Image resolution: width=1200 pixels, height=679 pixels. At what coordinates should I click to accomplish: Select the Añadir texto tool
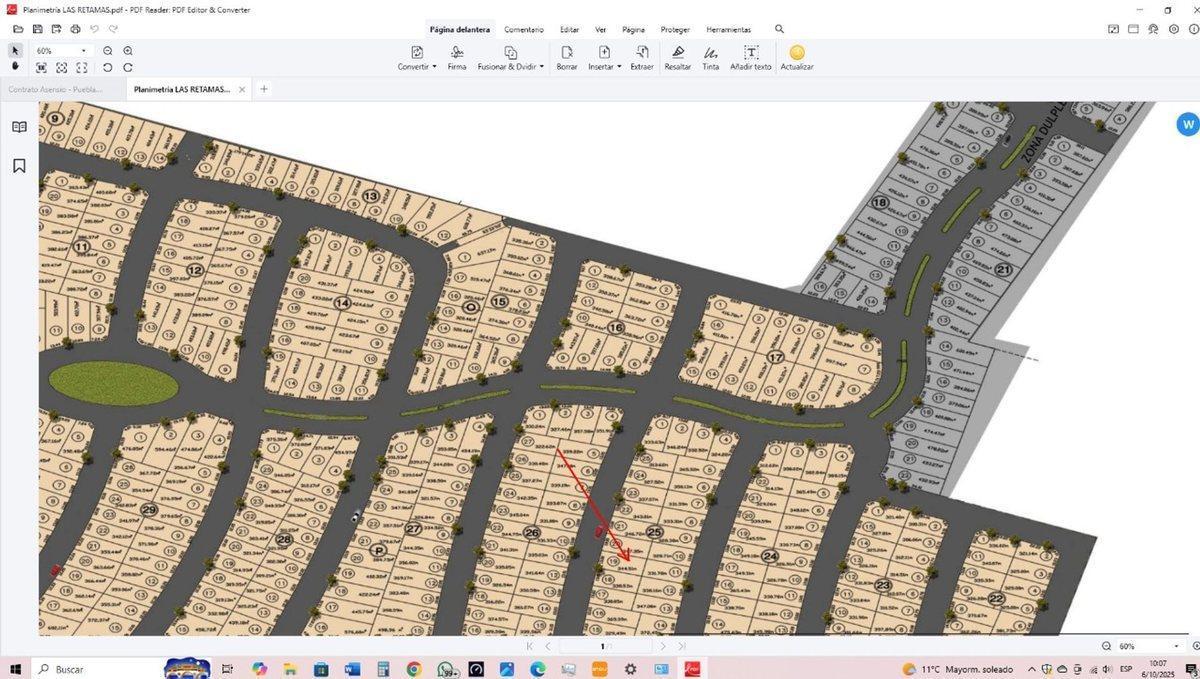click(751, 58)
